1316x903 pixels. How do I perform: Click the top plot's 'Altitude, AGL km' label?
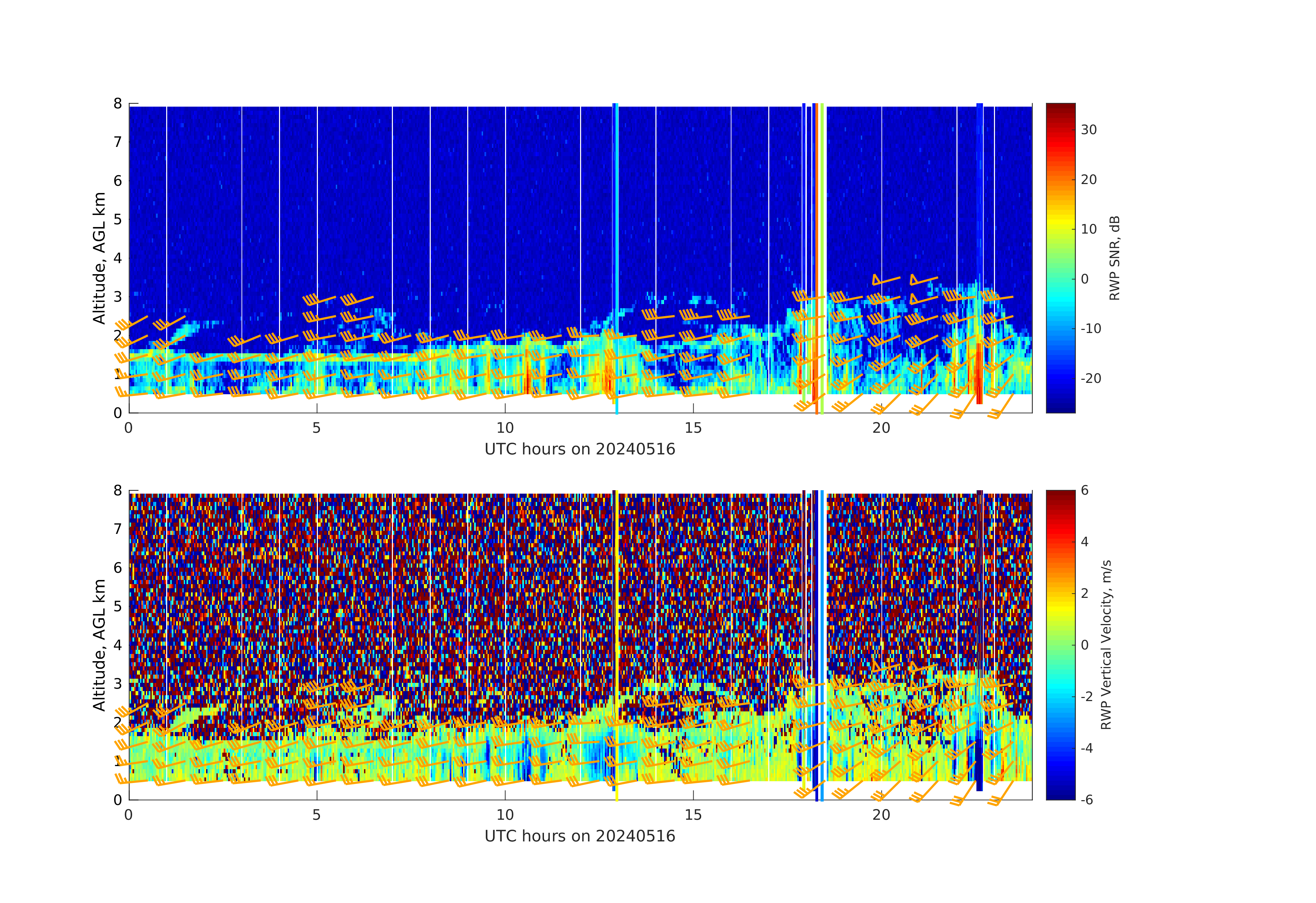(x=100, y=258)
